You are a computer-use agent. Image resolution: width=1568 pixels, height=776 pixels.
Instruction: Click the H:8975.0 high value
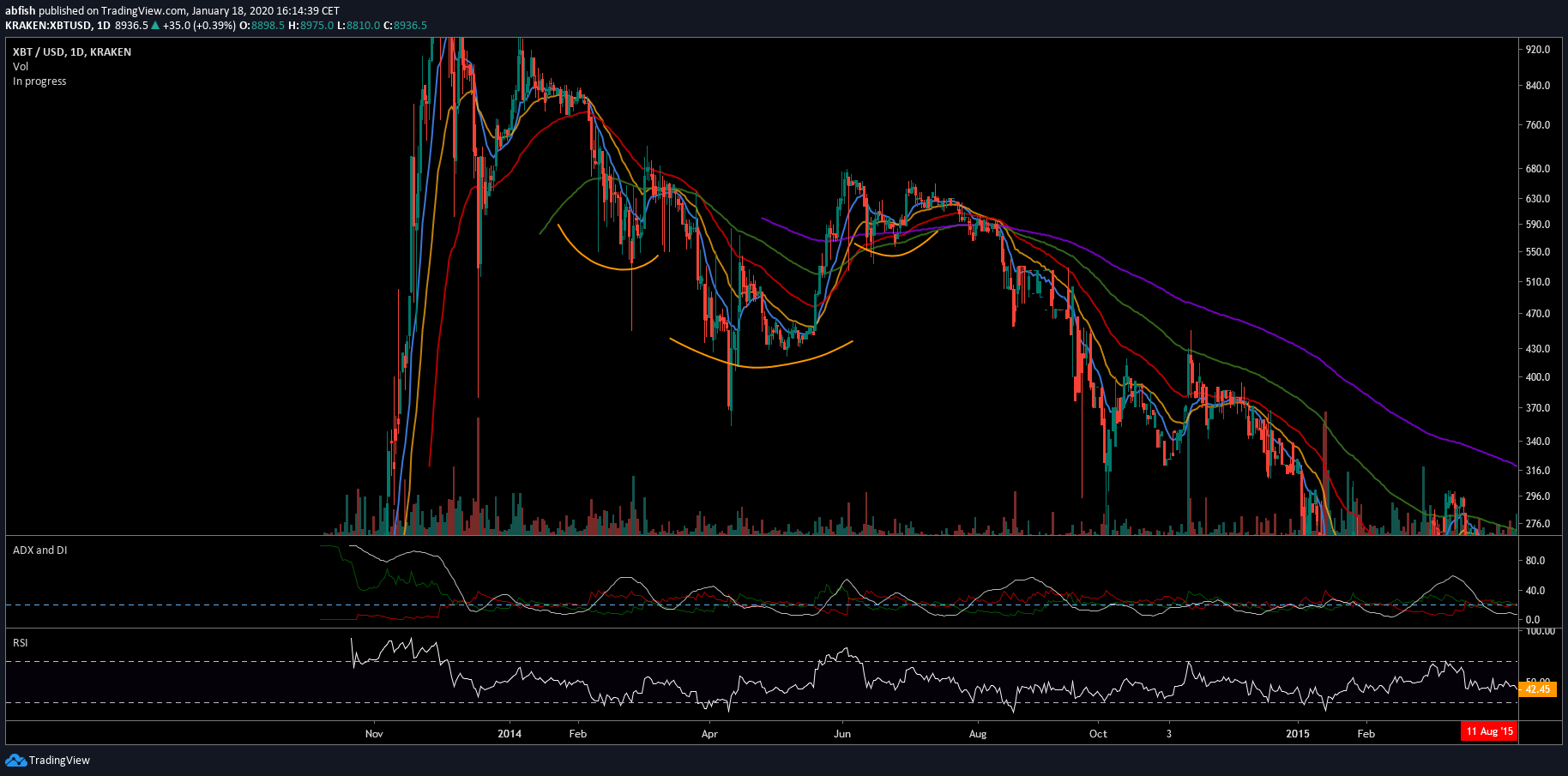(311, 26)
